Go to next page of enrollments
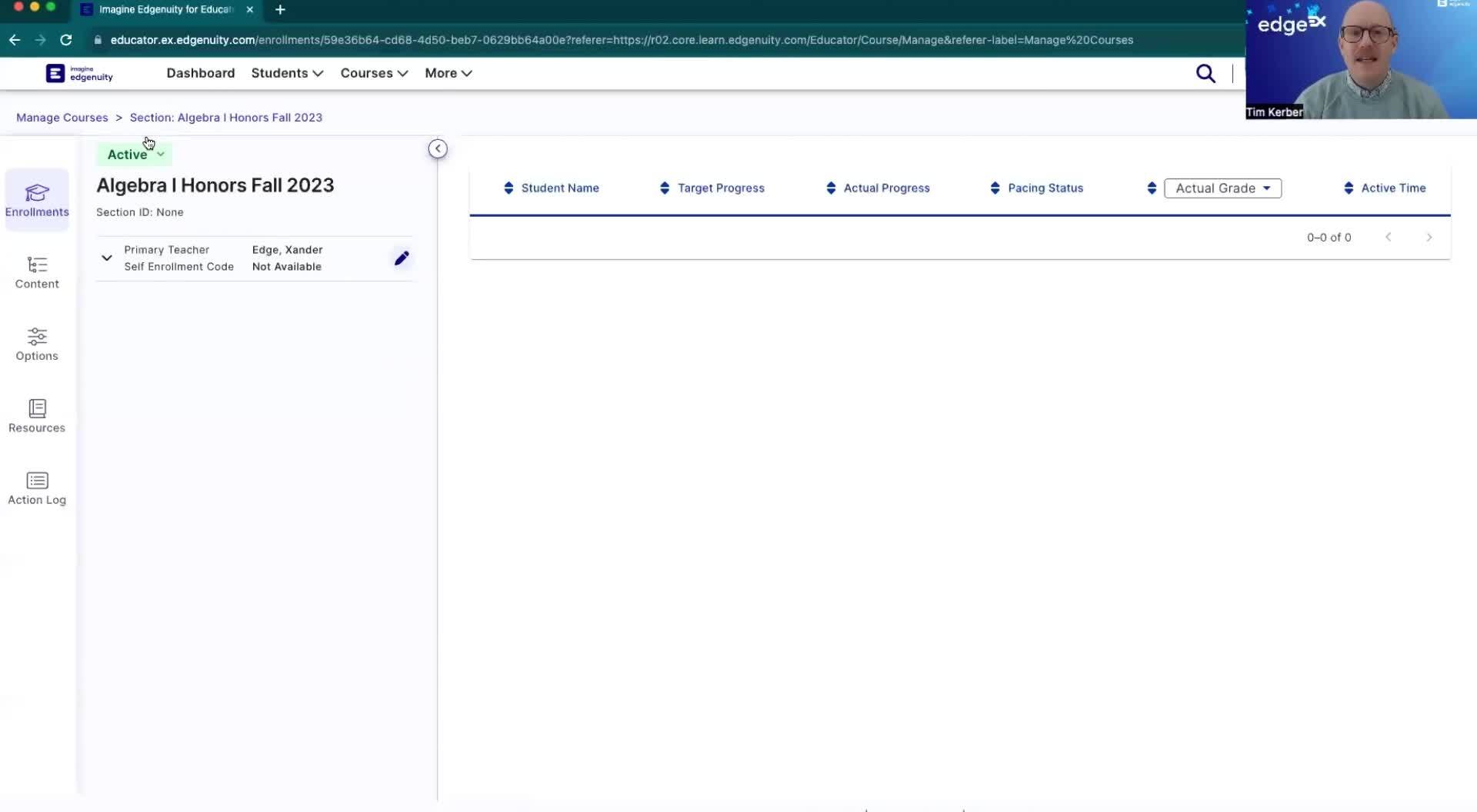 pyautogui.click(x=1429, y=238)
